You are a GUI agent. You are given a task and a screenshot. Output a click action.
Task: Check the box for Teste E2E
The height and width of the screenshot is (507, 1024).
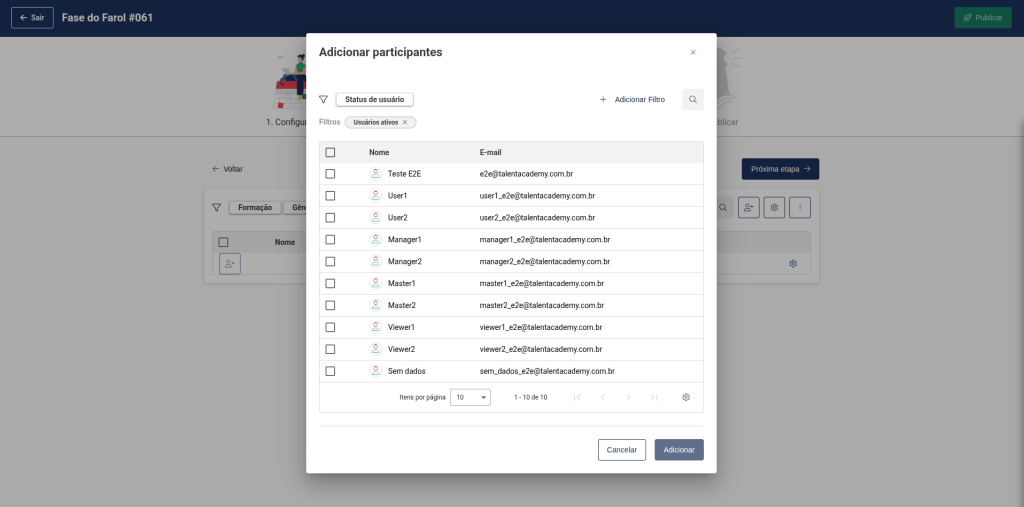point(330,174)
